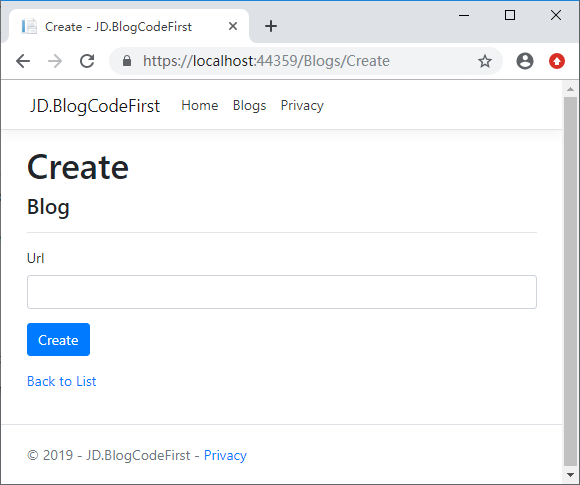Click the JD.BlogCodeFirst brand link
580x485 pixels.
pyautogui.click(x=95, y=106)
